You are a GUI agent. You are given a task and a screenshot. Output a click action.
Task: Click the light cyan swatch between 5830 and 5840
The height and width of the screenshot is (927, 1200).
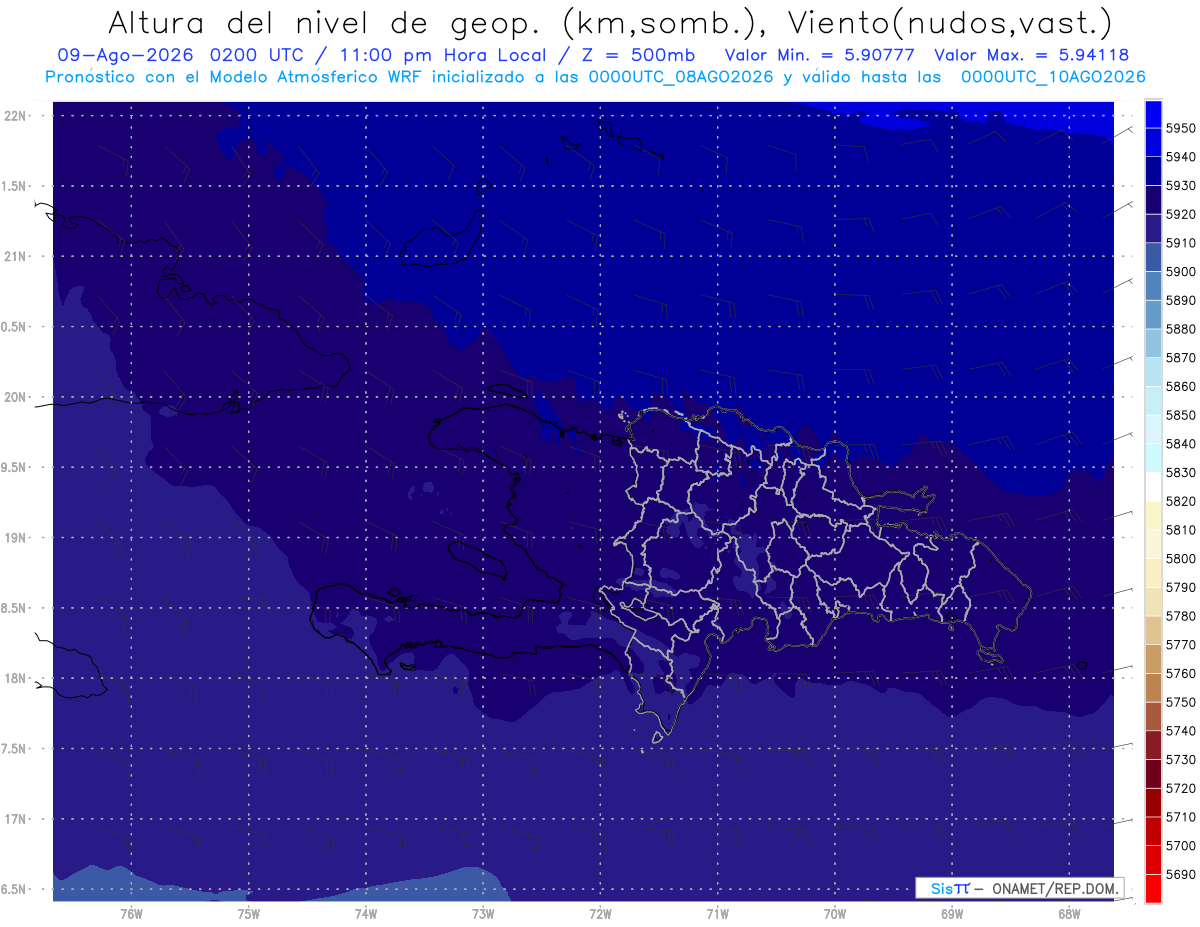click(1153, 458)
